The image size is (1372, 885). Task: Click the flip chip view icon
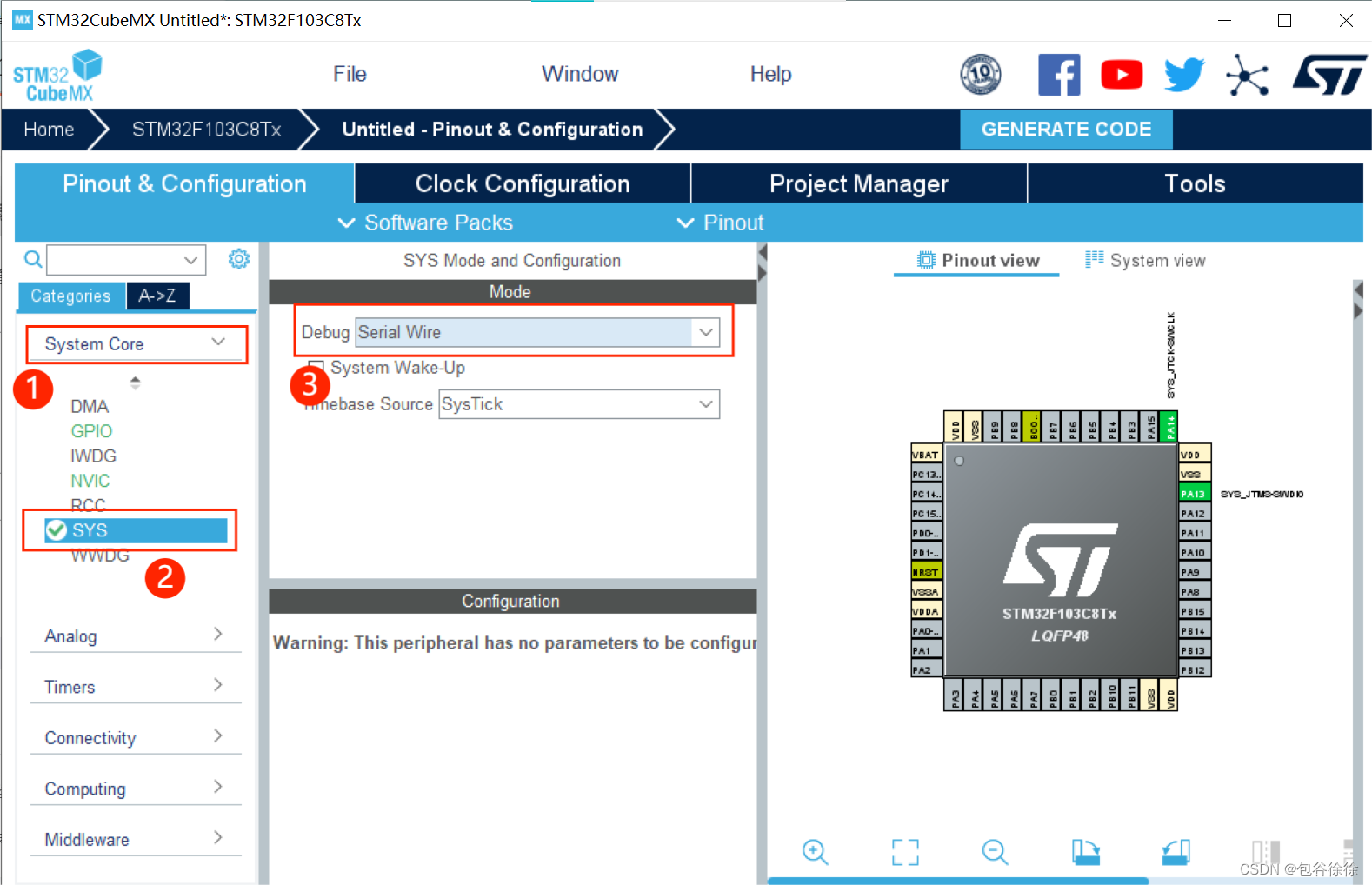coord(1265,852)
